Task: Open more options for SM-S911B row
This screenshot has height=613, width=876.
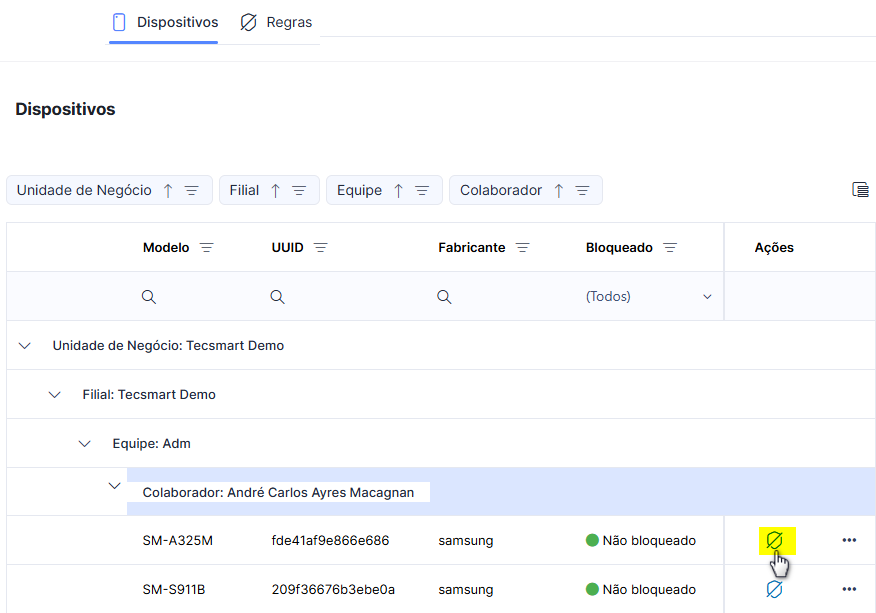Action: point(849,590)
